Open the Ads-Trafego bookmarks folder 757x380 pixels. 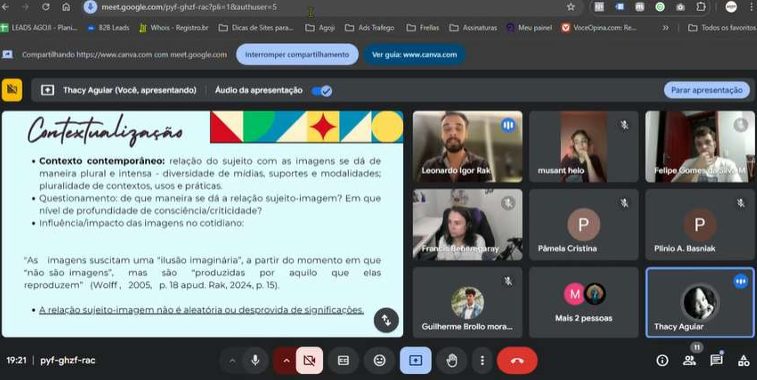pyautogui.click(x=369, y=28)
